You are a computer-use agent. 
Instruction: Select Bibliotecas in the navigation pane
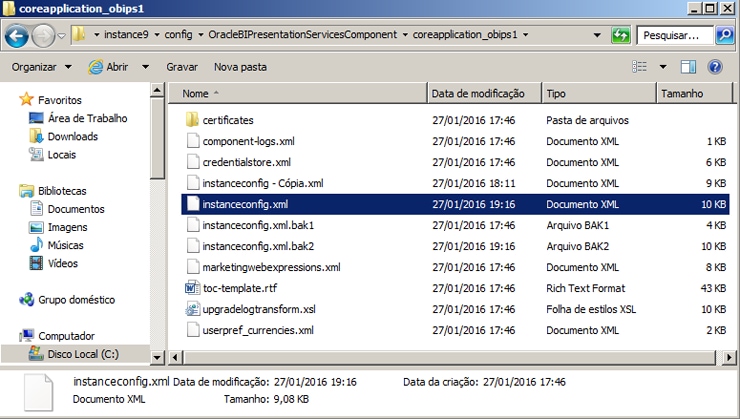[62, 191]
